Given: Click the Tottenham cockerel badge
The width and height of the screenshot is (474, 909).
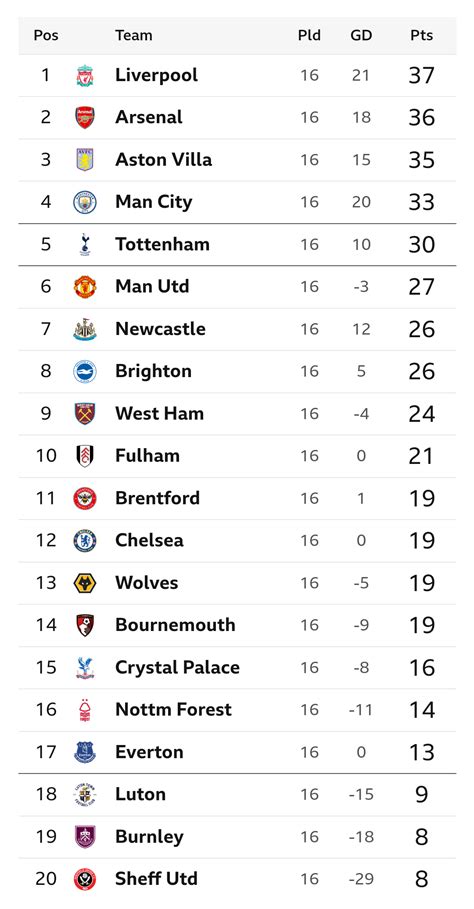Looking at the screenshot, I should [85, 245].
